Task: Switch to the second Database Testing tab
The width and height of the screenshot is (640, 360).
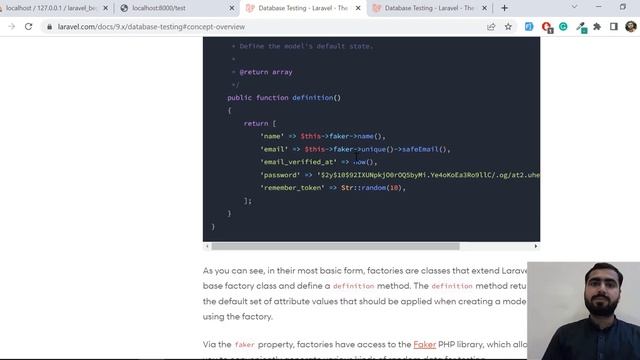Action: coord(429,8)
